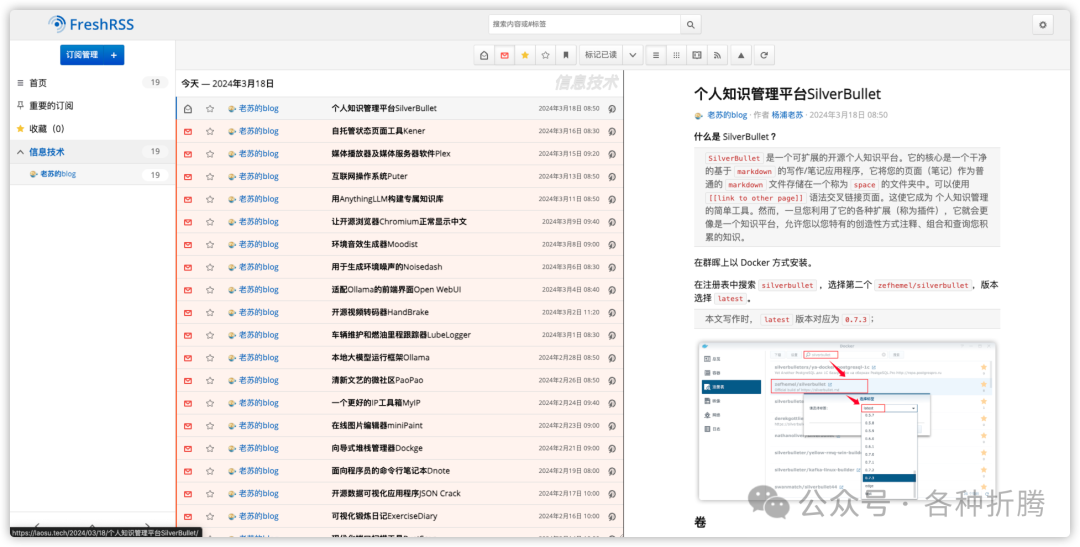Show read articles with the open-envelope toolbar icon

click(x=484, y=55)
